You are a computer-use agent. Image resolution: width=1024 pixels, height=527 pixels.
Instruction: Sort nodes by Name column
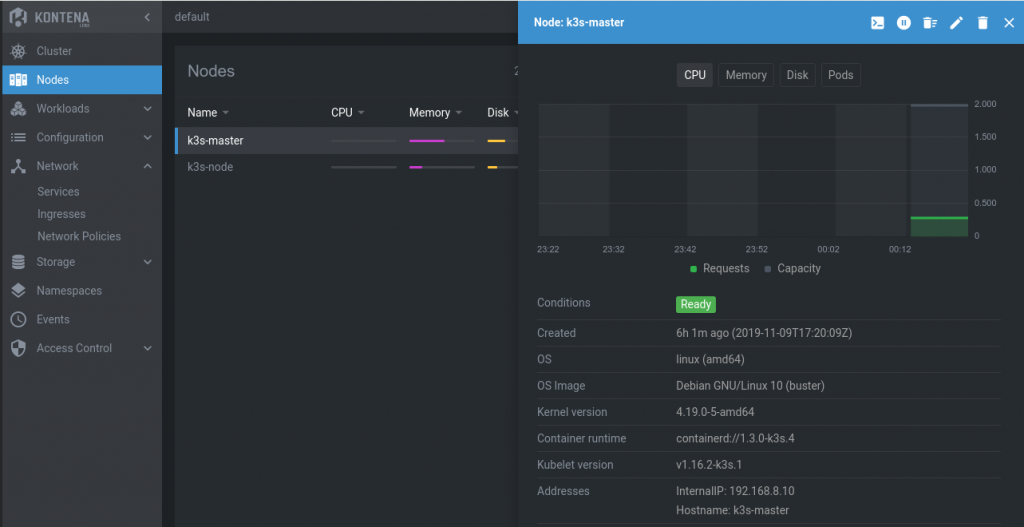click(x=208, y=112)
